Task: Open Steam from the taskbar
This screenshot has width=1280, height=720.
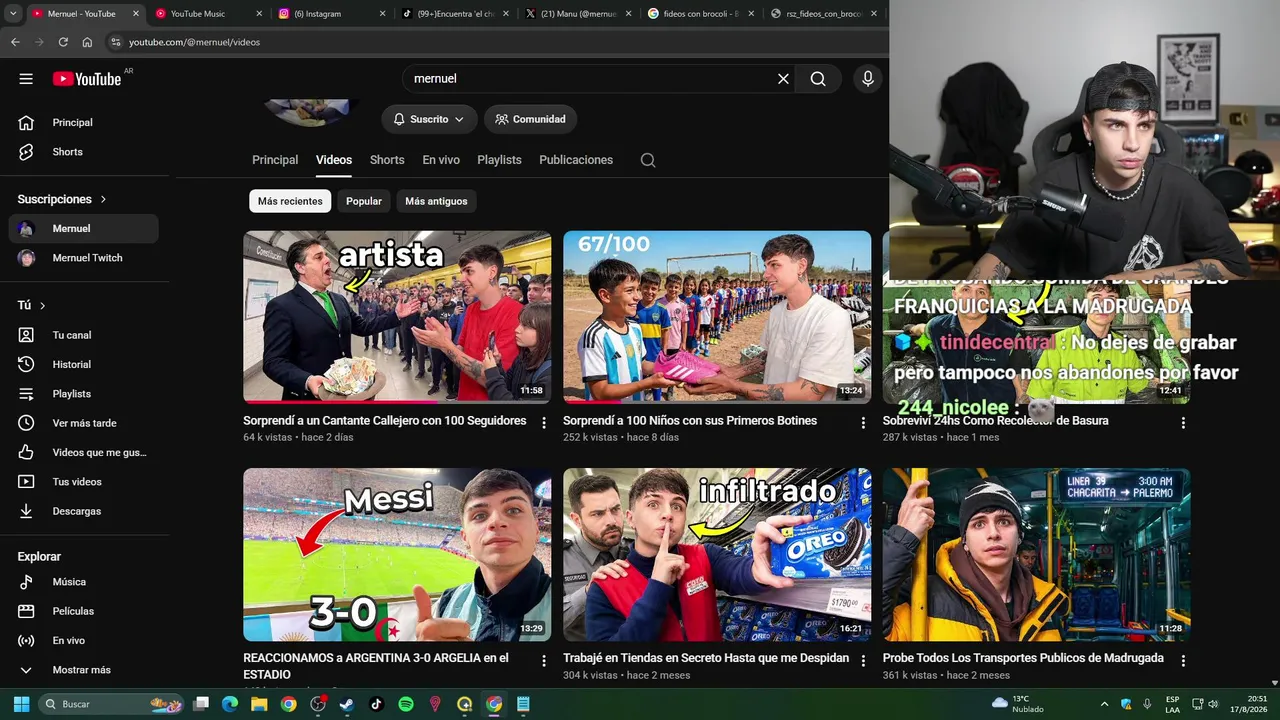Action: click(347, 704)
